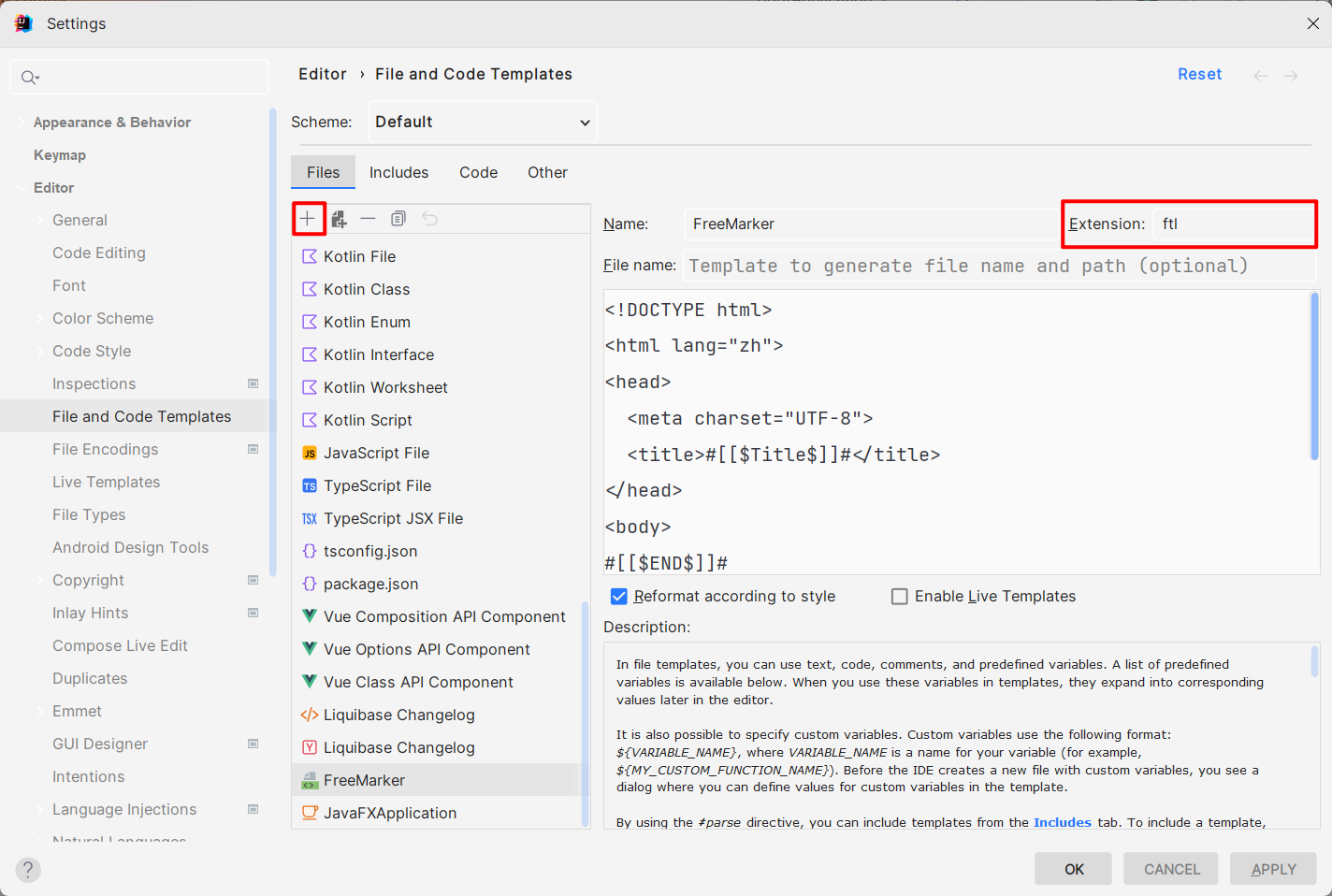1332x896 pixels.
Task: Click the code editor vertical scrollbar
Action: 1314,375
